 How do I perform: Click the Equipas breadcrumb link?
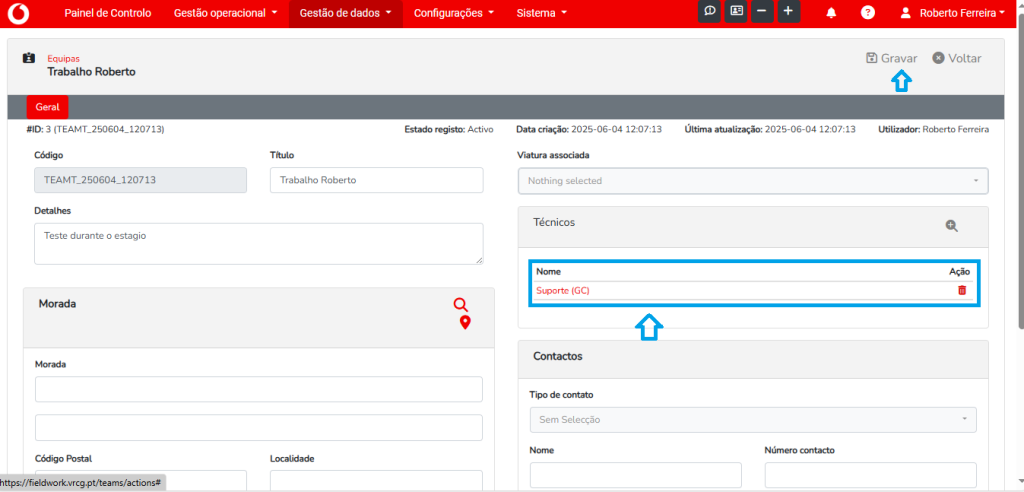click(x=63, y=59)
